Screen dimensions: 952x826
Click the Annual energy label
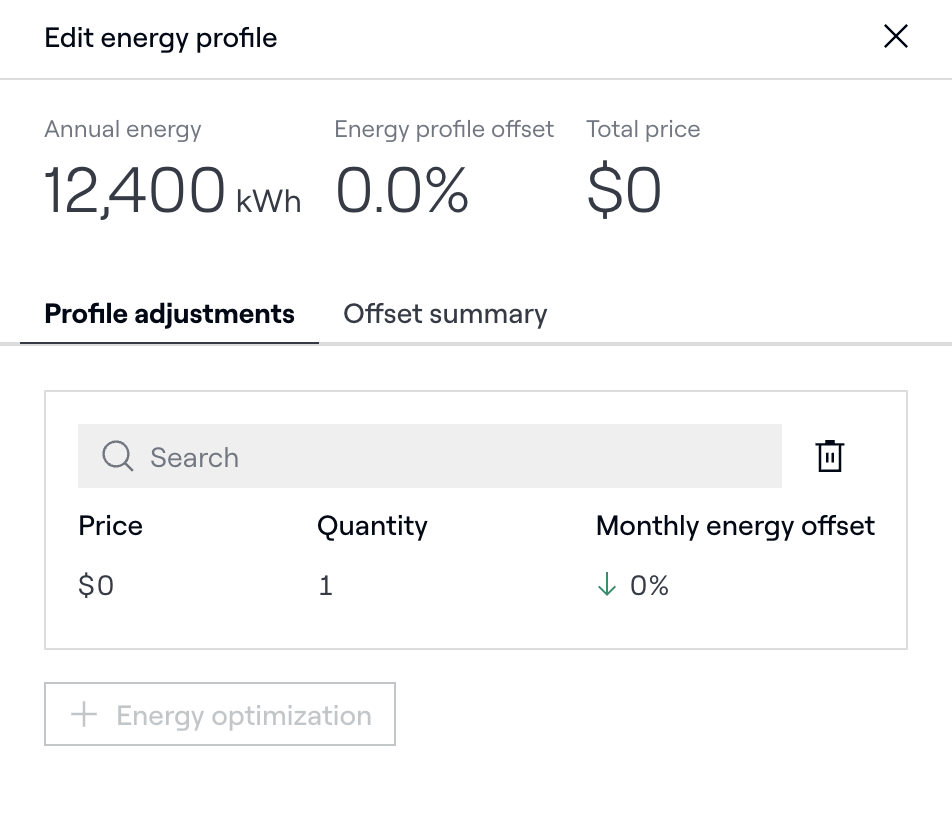[123, 129]
